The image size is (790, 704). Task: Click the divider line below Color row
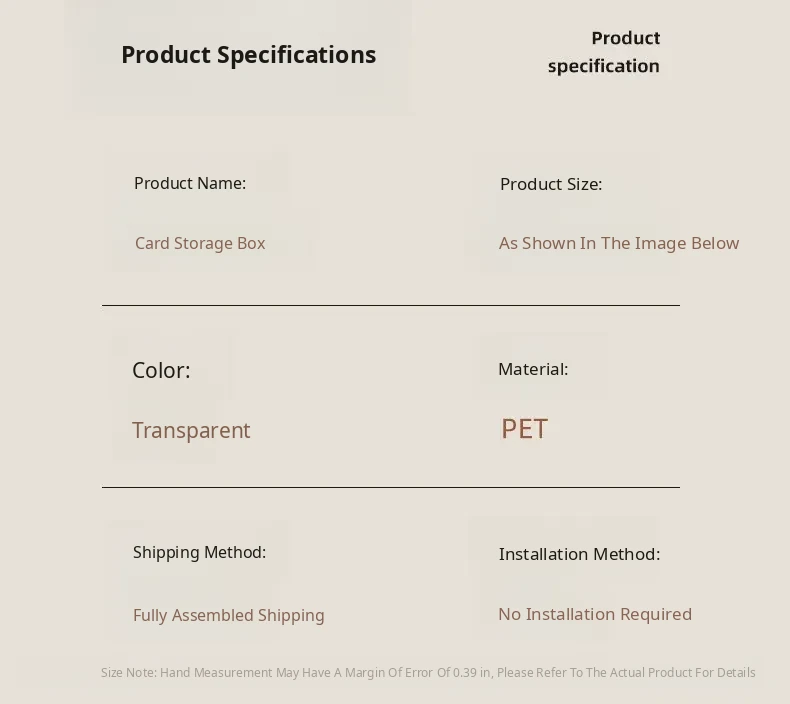click(390, 487)
